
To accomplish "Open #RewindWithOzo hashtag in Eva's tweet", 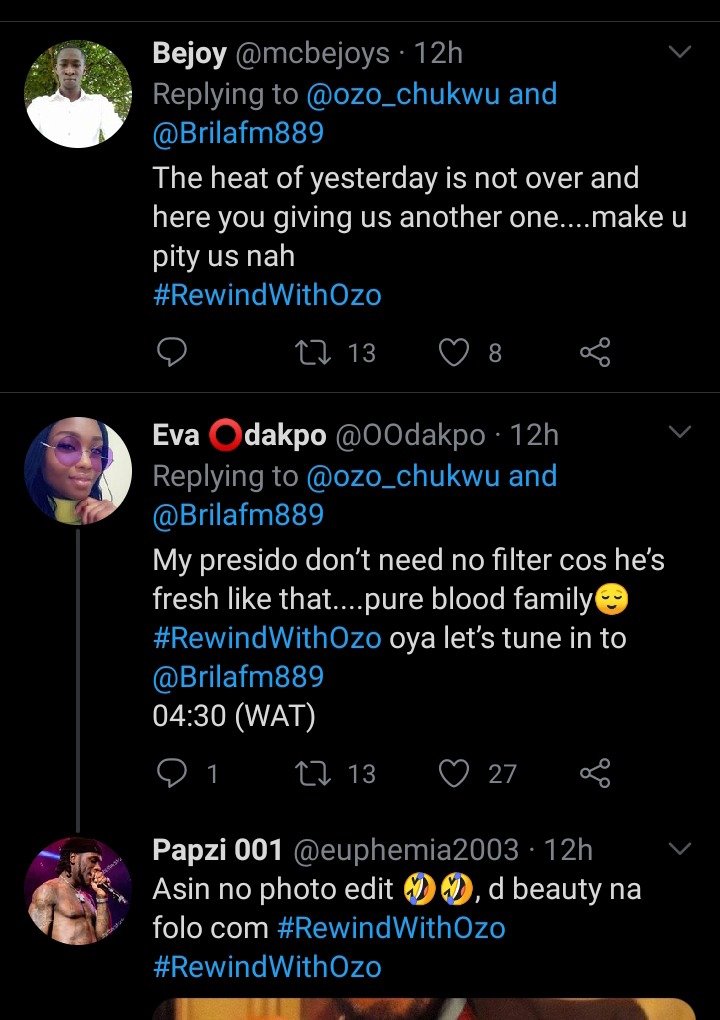I will pyautogui.click(x=267, y=638).
